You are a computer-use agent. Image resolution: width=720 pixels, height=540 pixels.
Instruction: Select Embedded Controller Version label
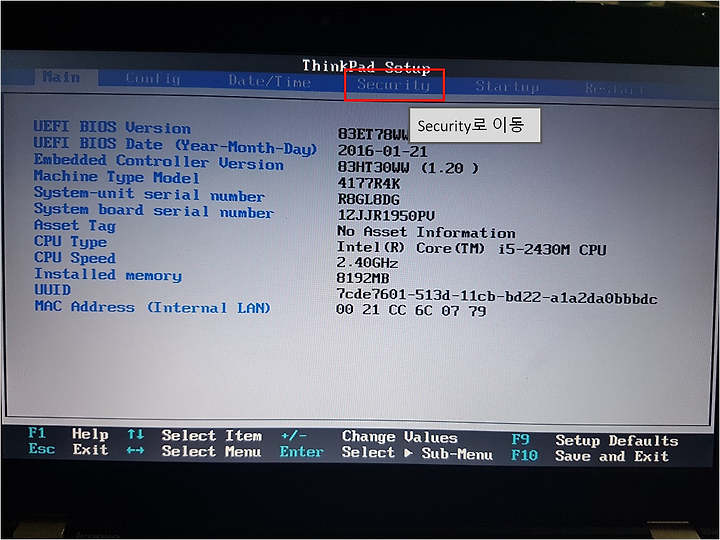coord(158,162)
